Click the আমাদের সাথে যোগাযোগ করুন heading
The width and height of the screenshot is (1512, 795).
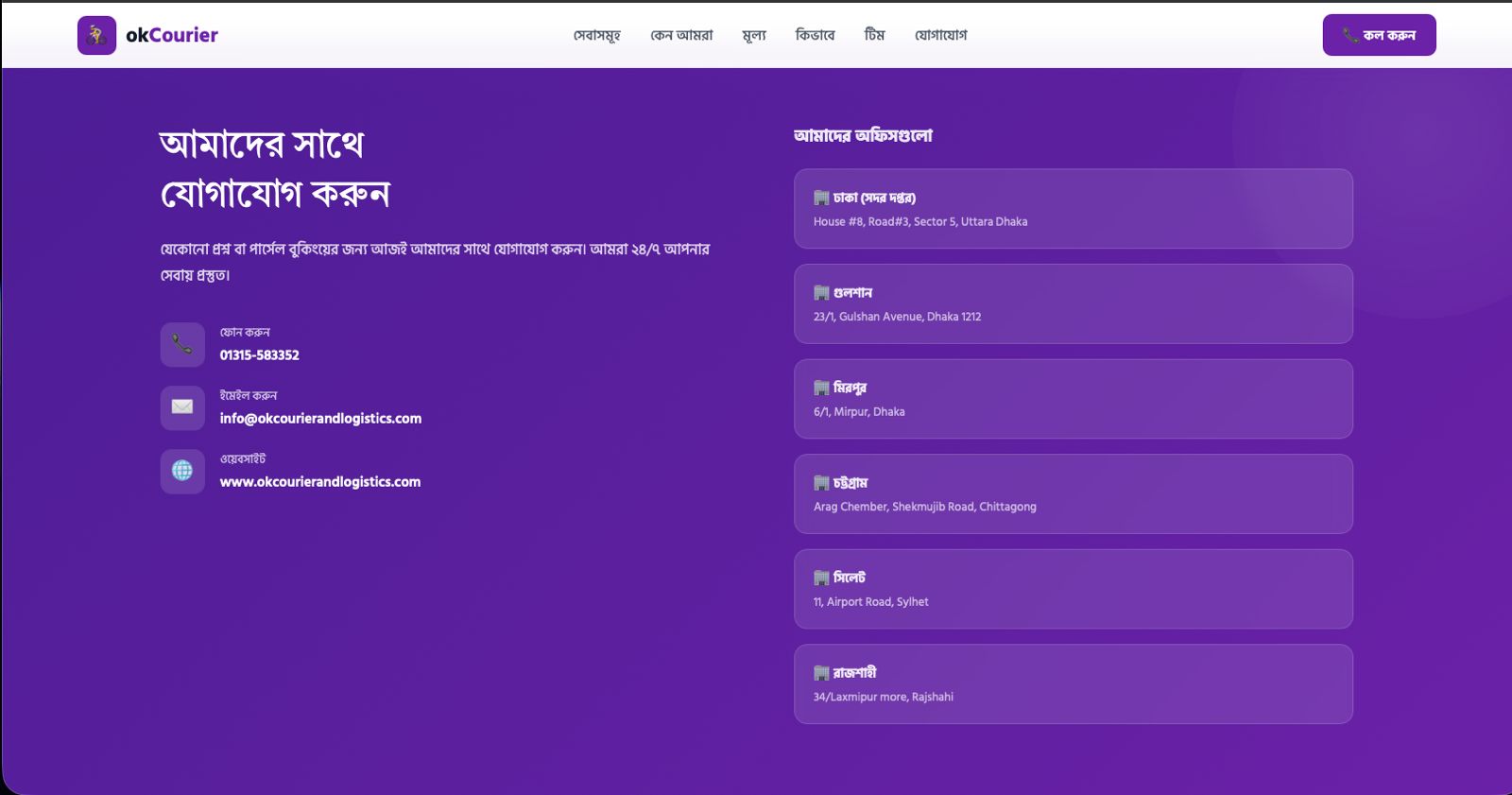tap(275, 169)
